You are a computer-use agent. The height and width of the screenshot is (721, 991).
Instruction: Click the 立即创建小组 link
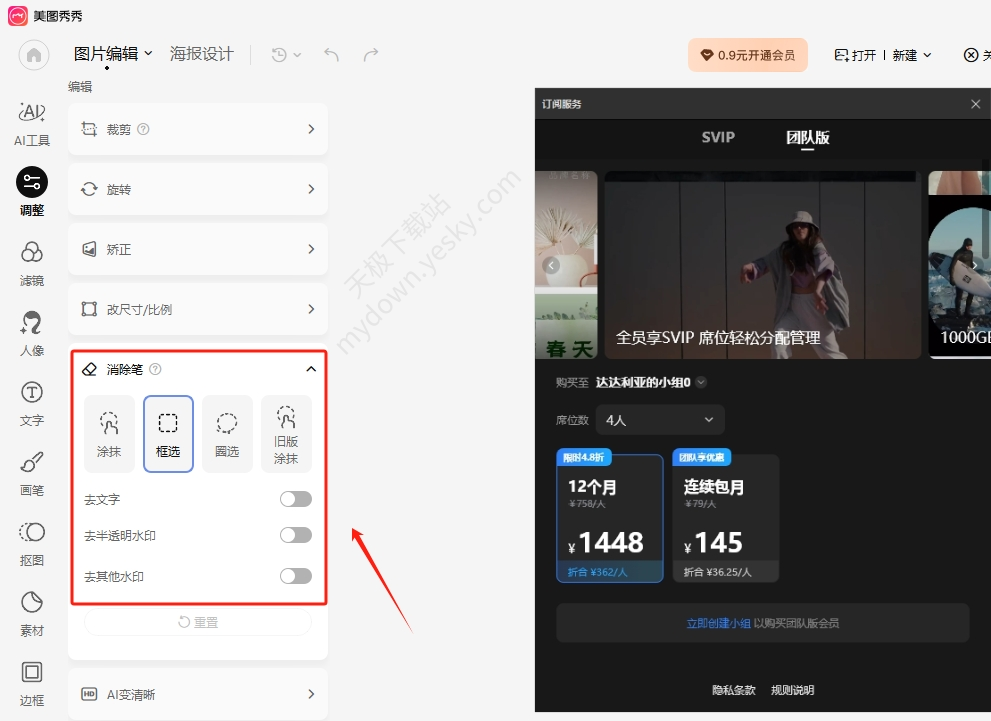tap(719, 623)
